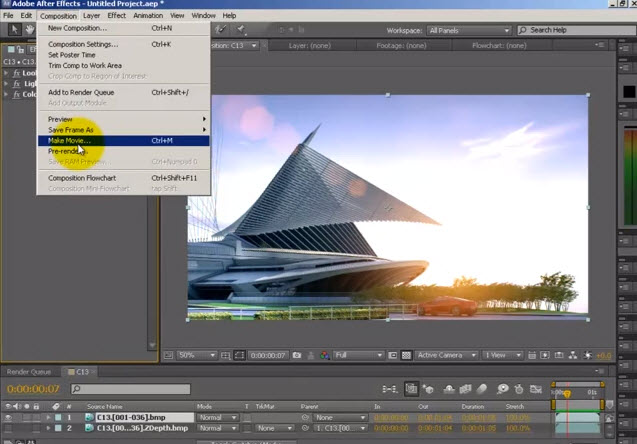
Task: Enable Motion Blur icon in timeline
Action: (x=482, y=389)
